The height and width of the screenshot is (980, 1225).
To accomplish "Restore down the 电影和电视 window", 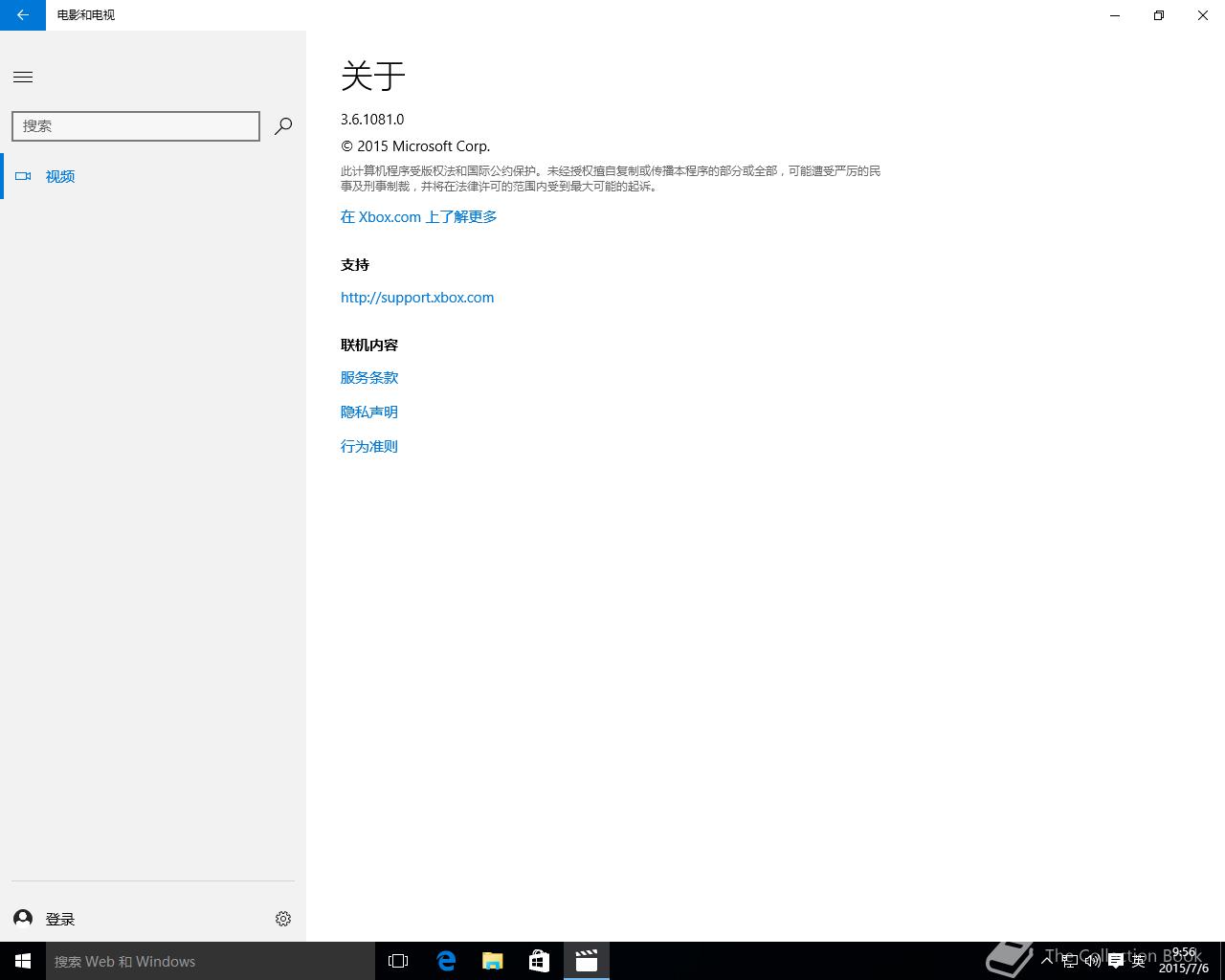I will (1159, 15).
